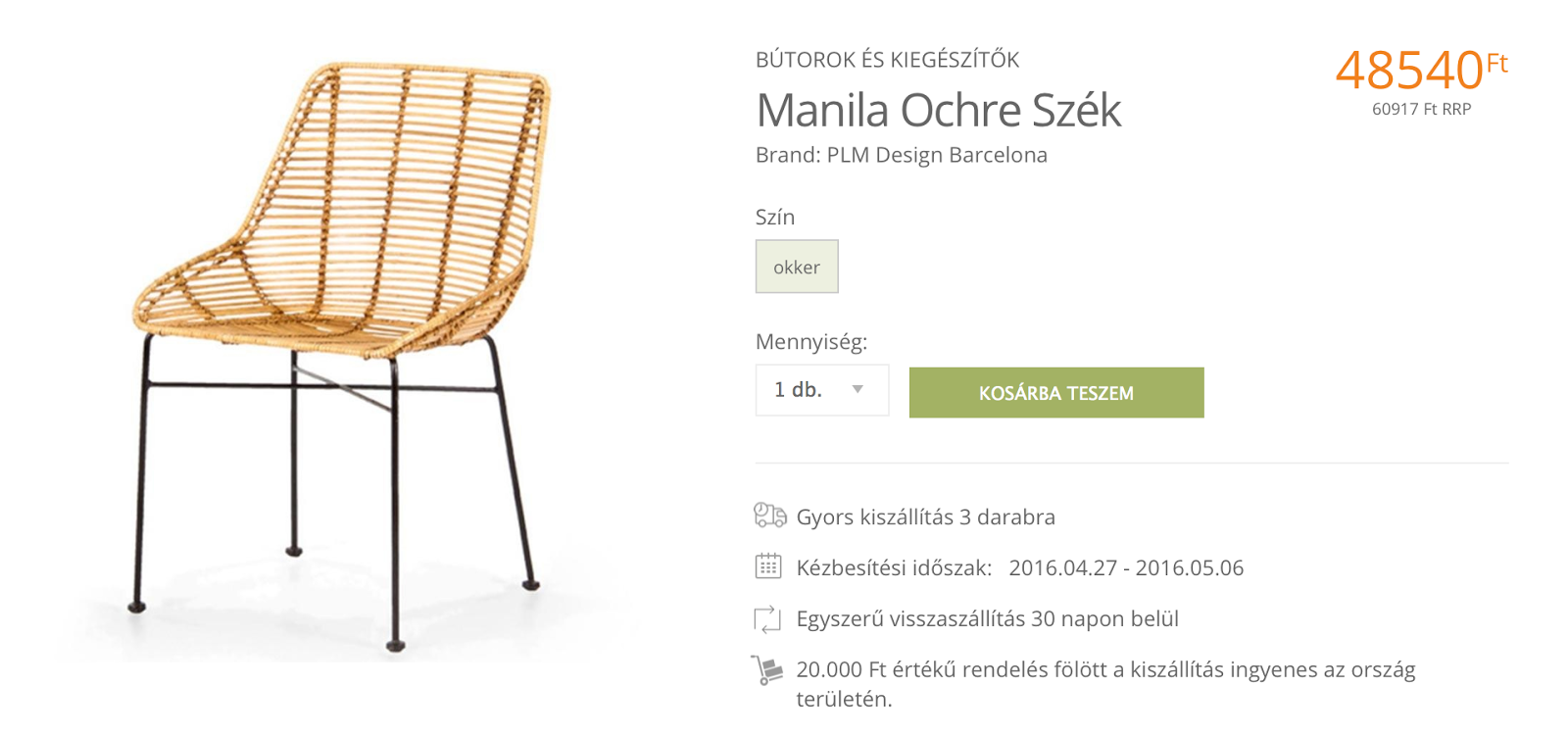This screenshot has height=736, width=1568.
Task: Click the quantity dropdown arrow
Action: click(857, 390)
